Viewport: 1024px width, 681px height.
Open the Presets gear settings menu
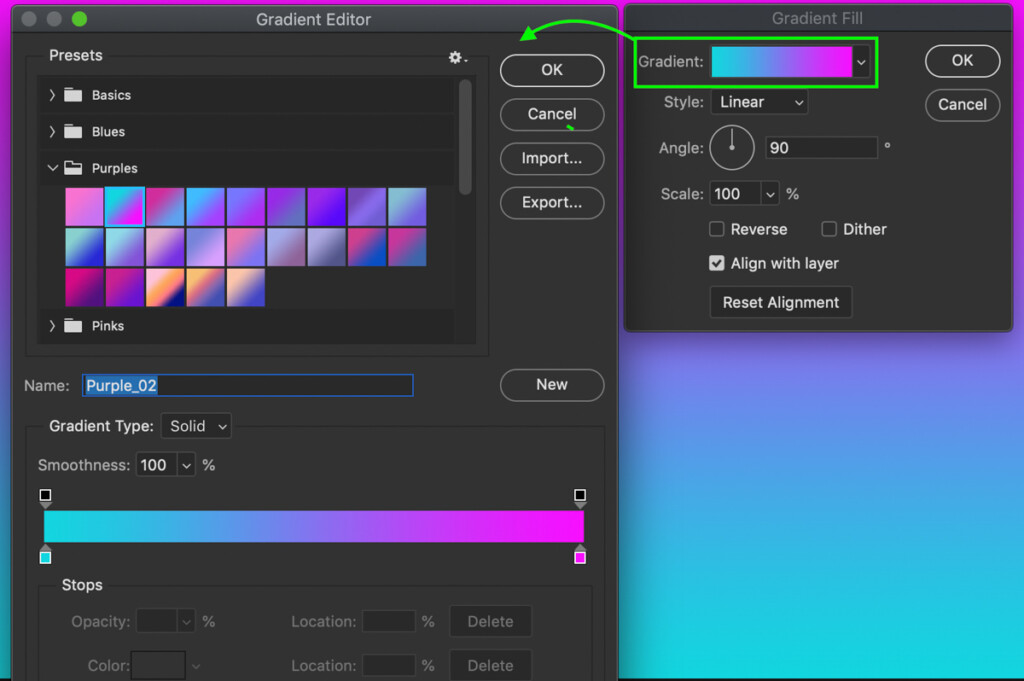click(457, 58)
